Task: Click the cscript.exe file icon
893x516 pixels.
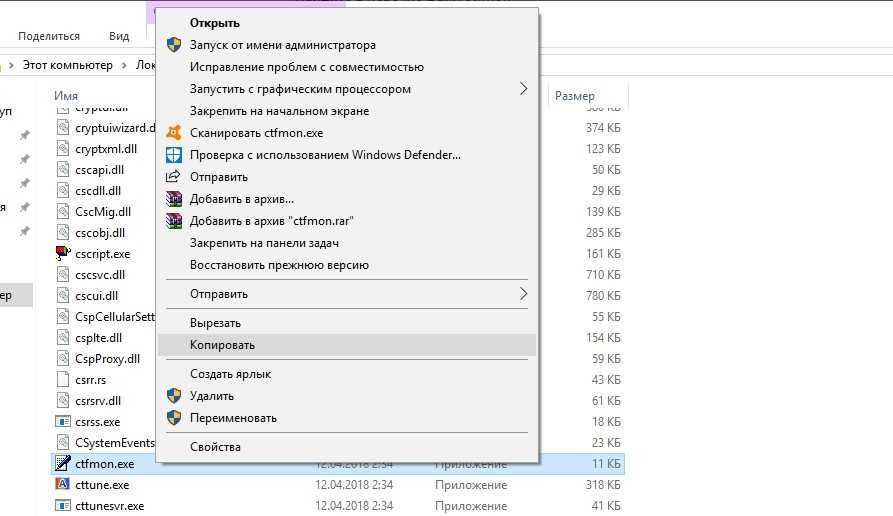Action: point(63,253)
